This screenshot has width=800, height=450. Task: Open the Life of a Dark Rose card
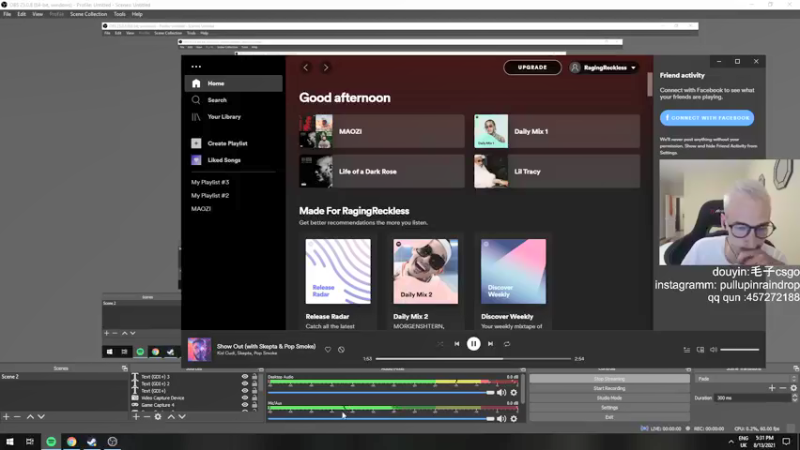[382, 171]
